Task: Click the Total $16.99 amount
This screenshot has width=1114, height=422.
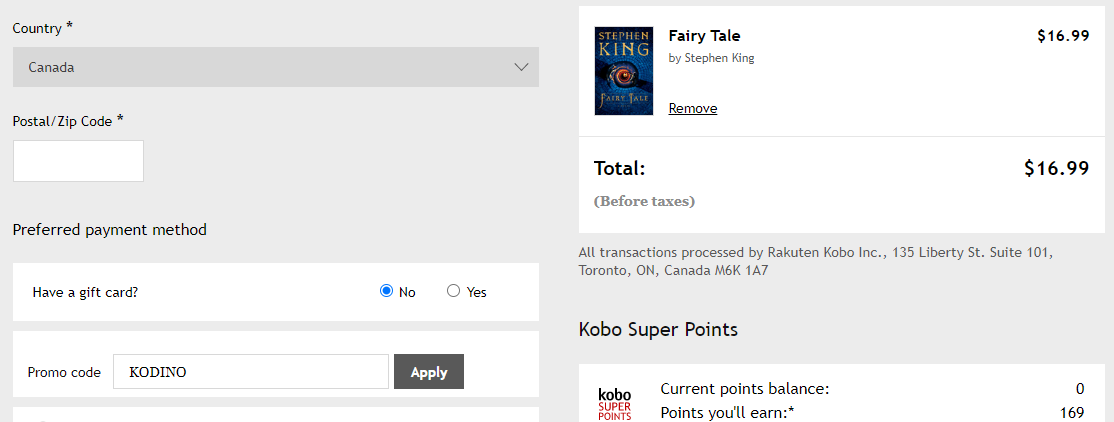Action: 1056,168
